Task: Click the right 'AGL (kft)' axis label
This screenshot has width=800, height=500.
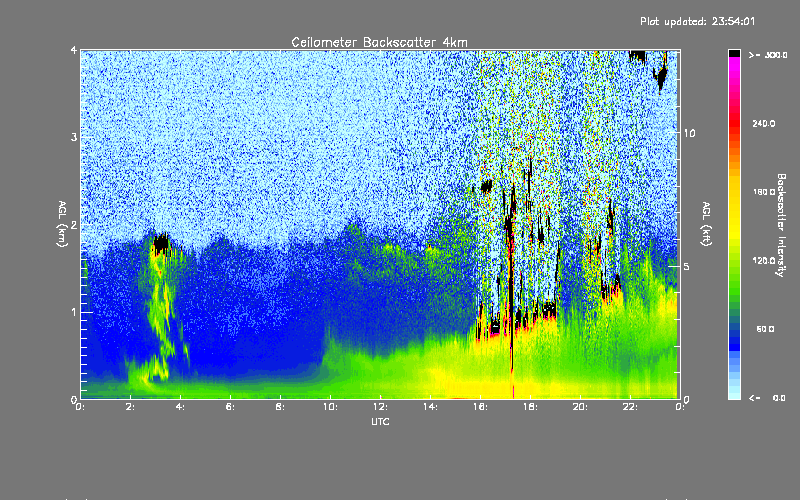Action: (x=706, y=224)
